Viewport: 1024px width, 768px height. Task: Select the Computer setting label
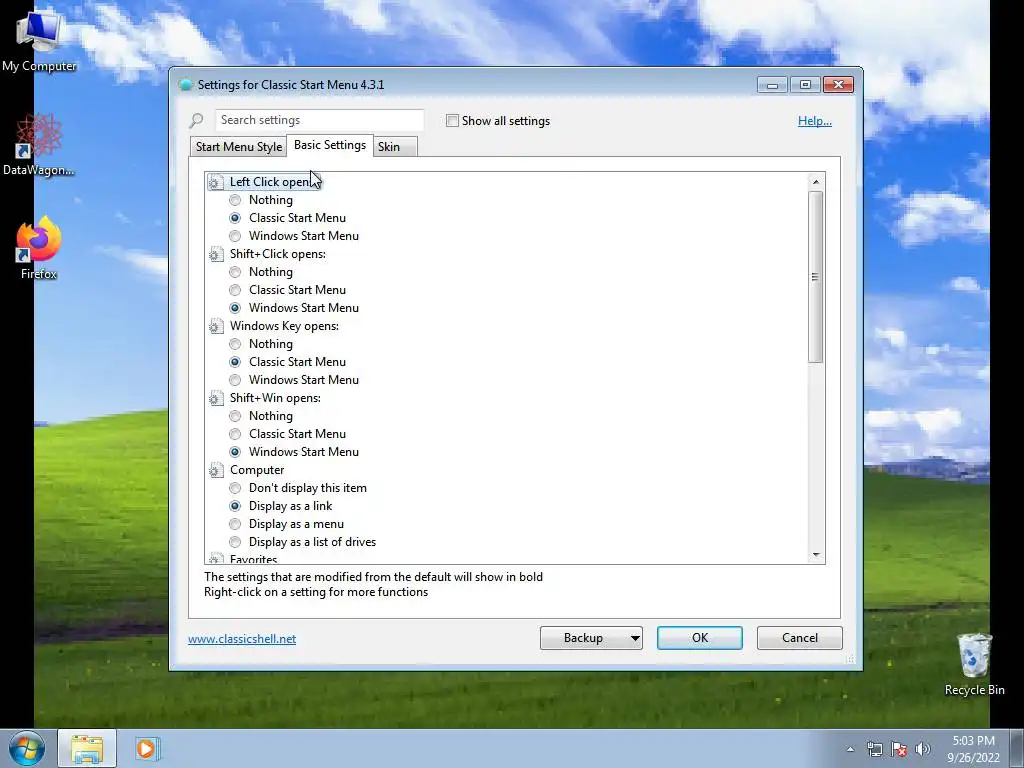pos(257,470)
